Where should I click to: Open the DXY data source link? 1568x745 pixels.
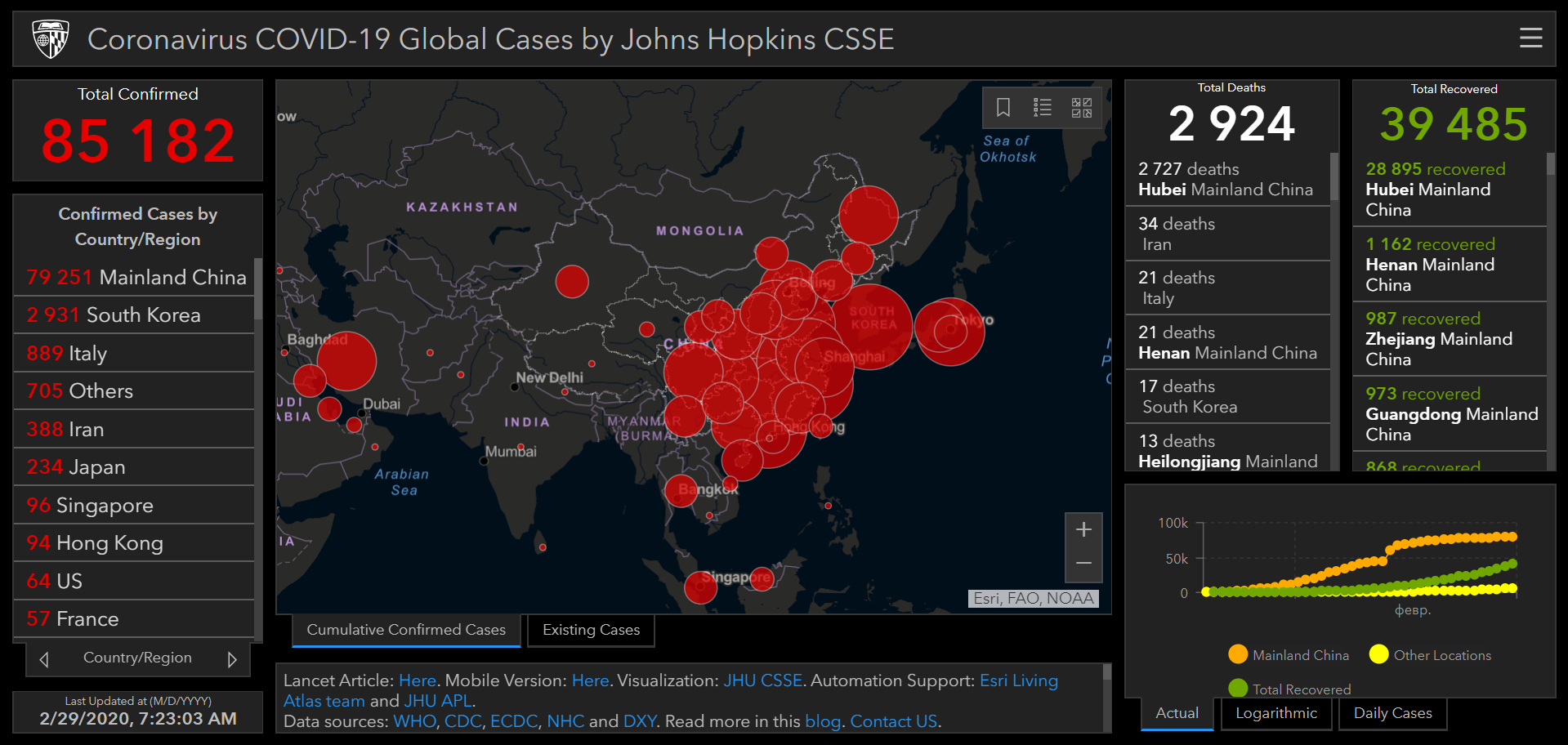point(640,721)
